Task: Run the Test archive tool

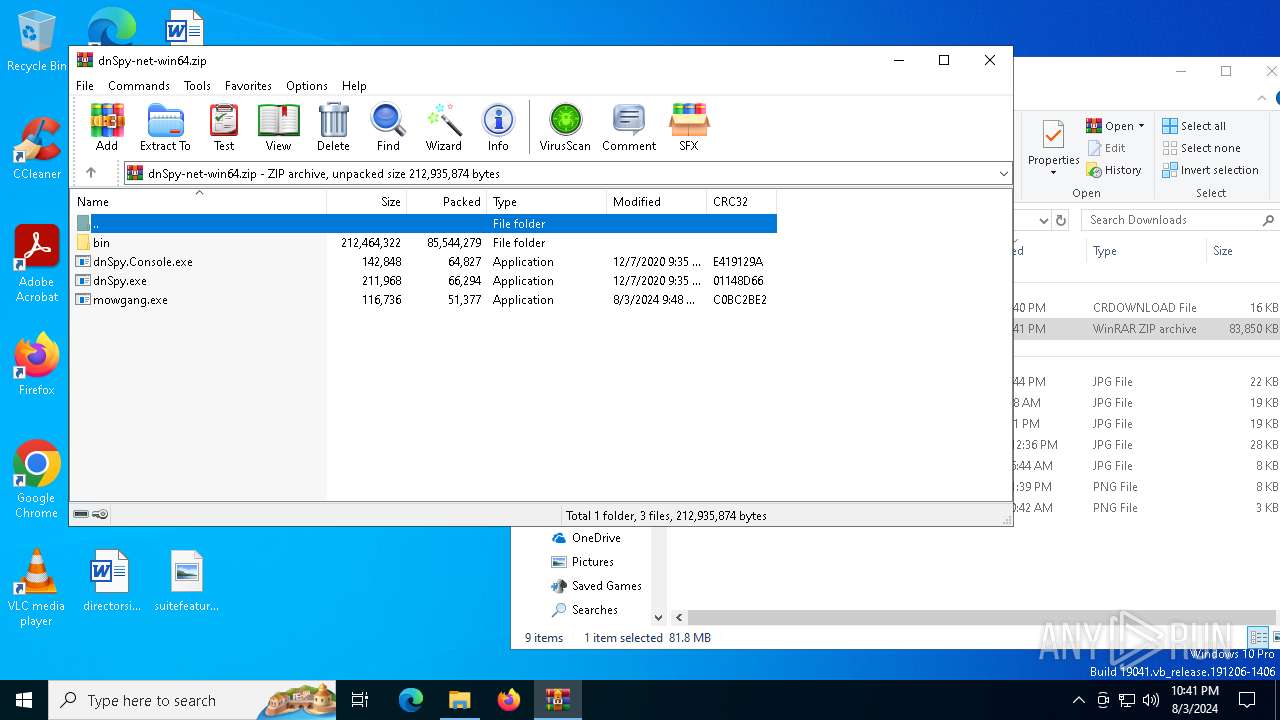Action: (224, 127)
